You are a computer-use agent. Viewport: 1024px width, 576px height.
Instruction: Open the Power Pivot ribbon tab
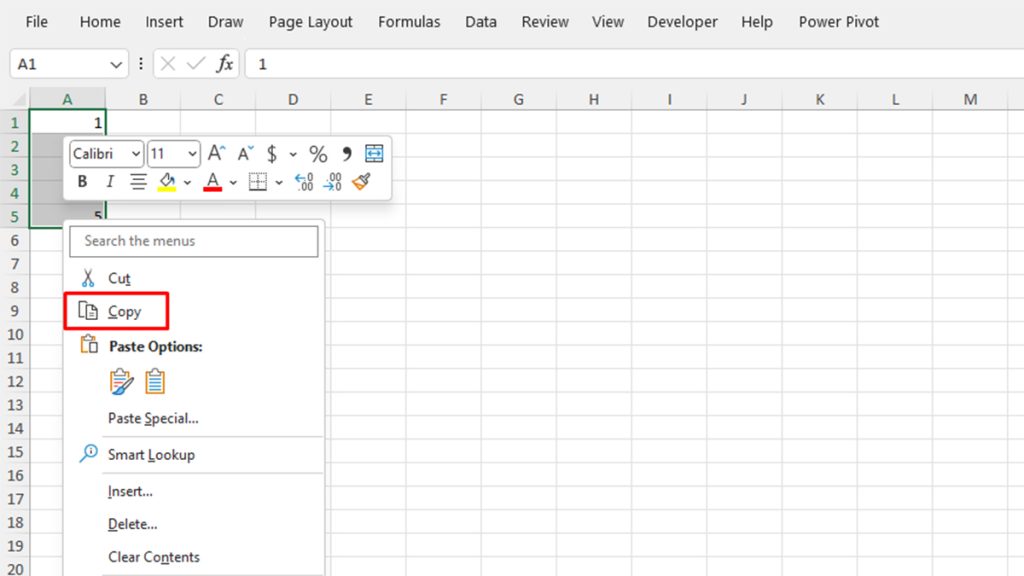pos(838,21)
